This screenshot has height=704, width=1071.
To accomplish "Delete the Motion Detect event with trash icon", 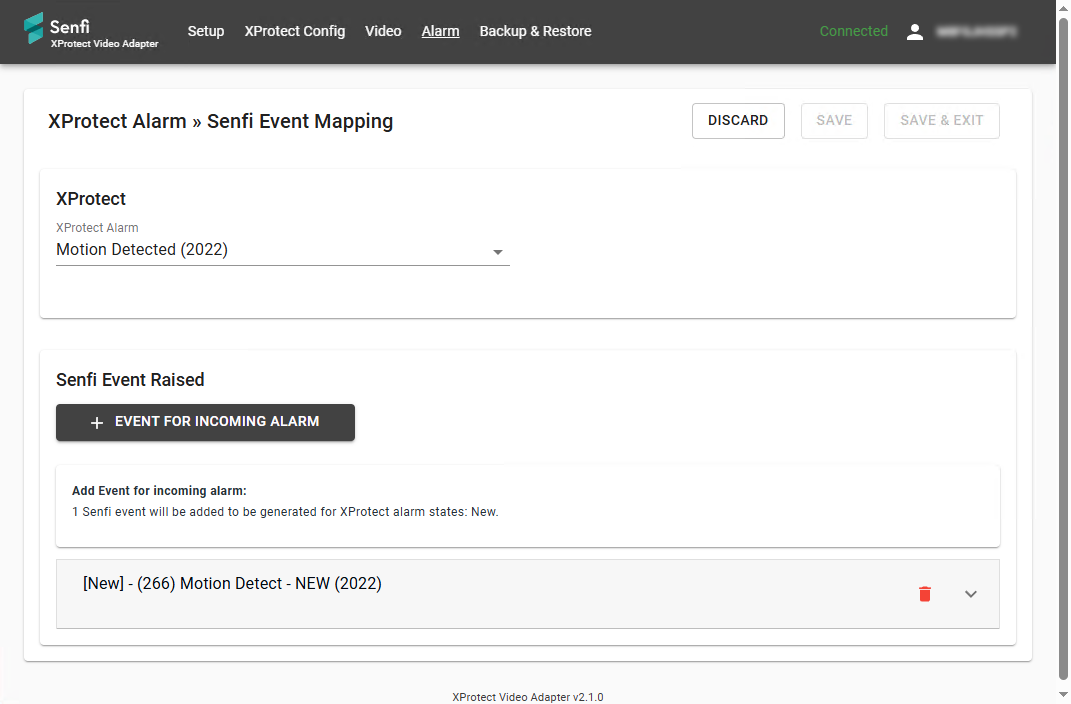I will [x=924, y=594].
